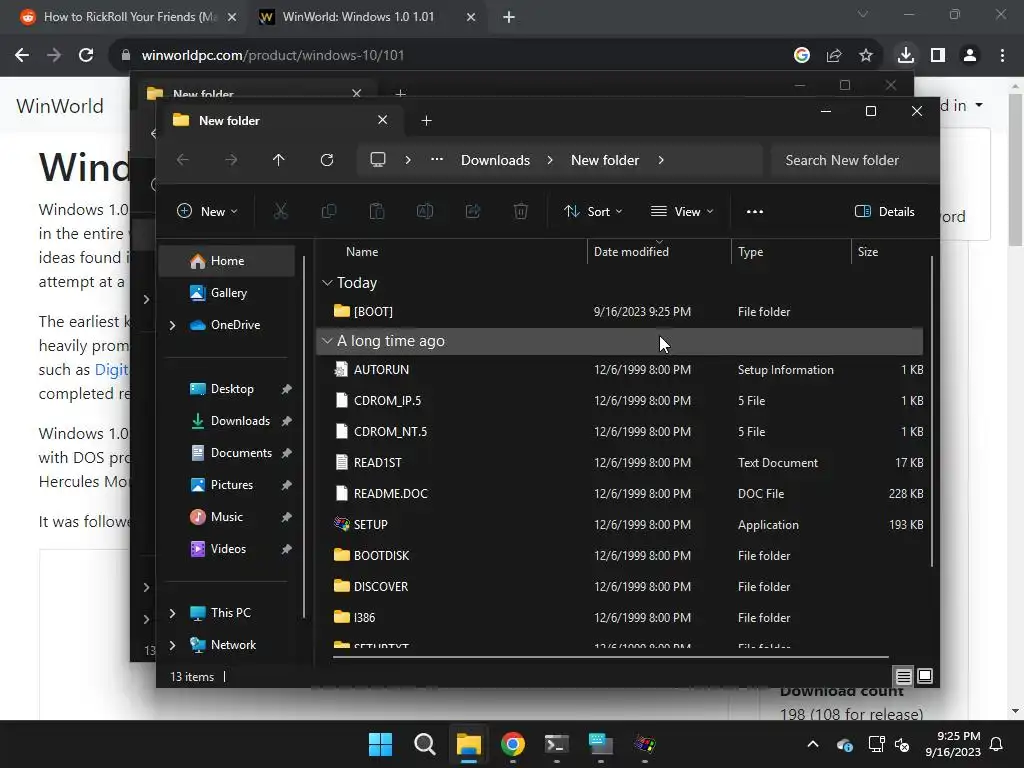The image size is (1024, 768).
Task: Click the Share icon in Explorer toolbar
Action: (473, 211)
